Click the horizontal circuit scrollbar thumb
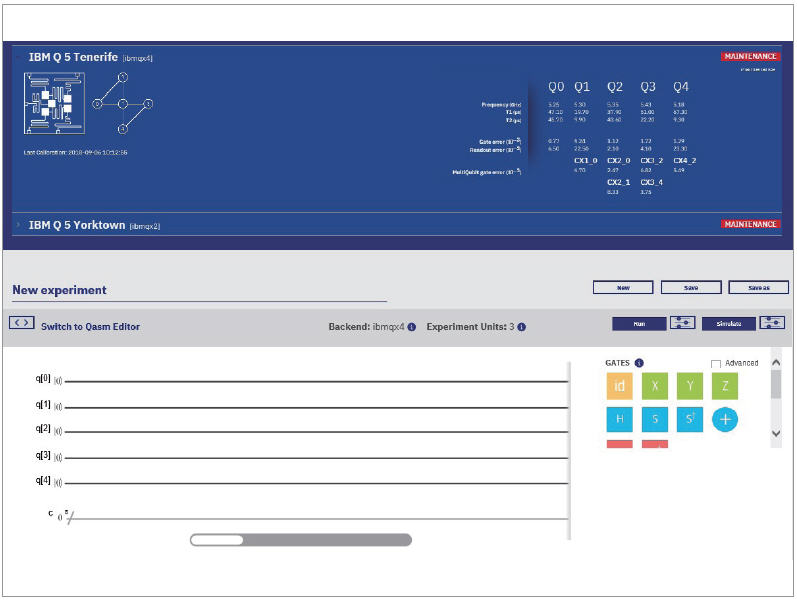Screen dimensions: 797x602 point(218,540)
